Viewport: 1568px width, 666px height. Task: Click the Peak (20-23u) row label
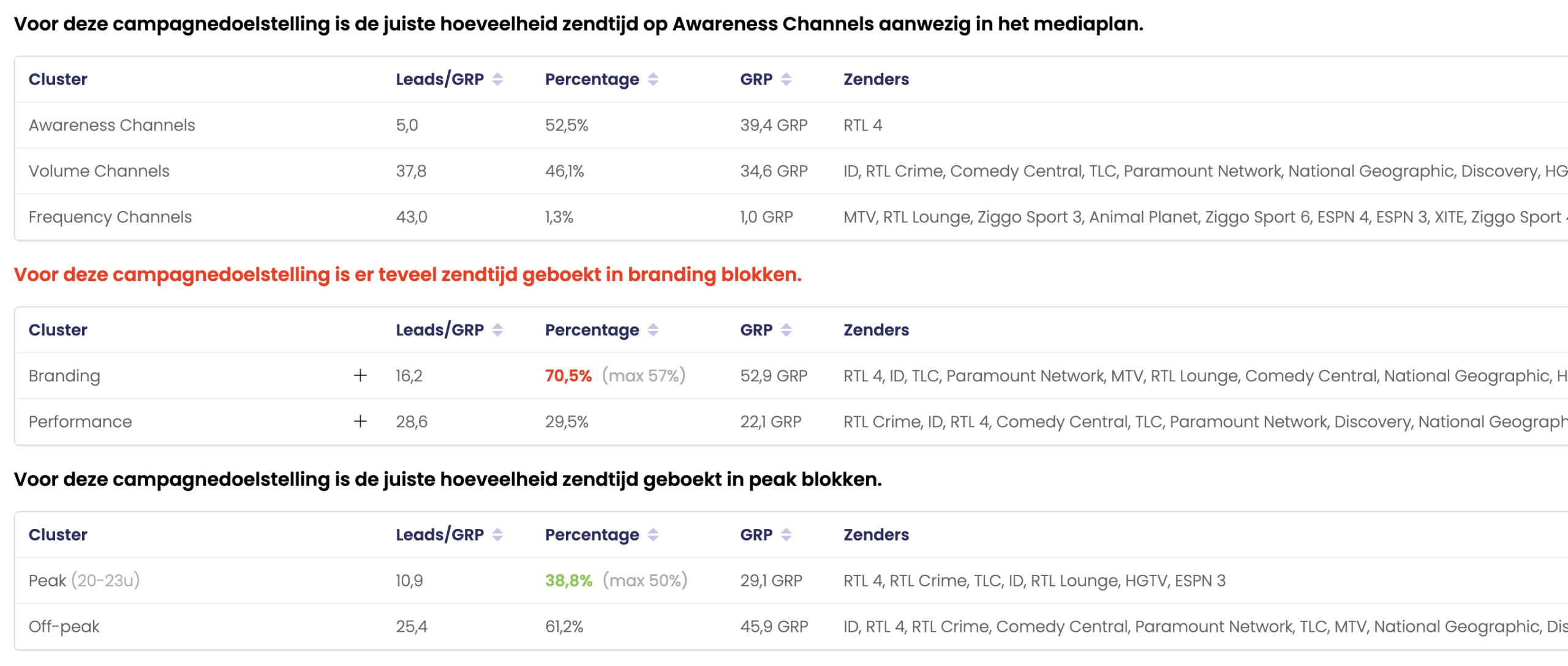(x=84, y=581)
